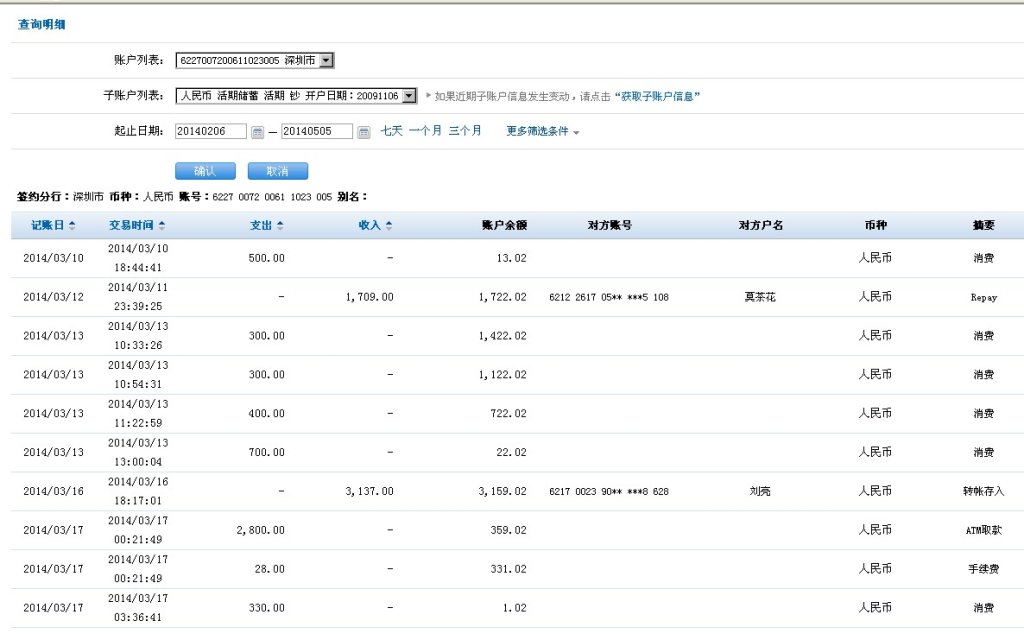Click counterparty name 莫茶花 in table
Screen dimensions: 1024x640
click(x=760, y=297)
